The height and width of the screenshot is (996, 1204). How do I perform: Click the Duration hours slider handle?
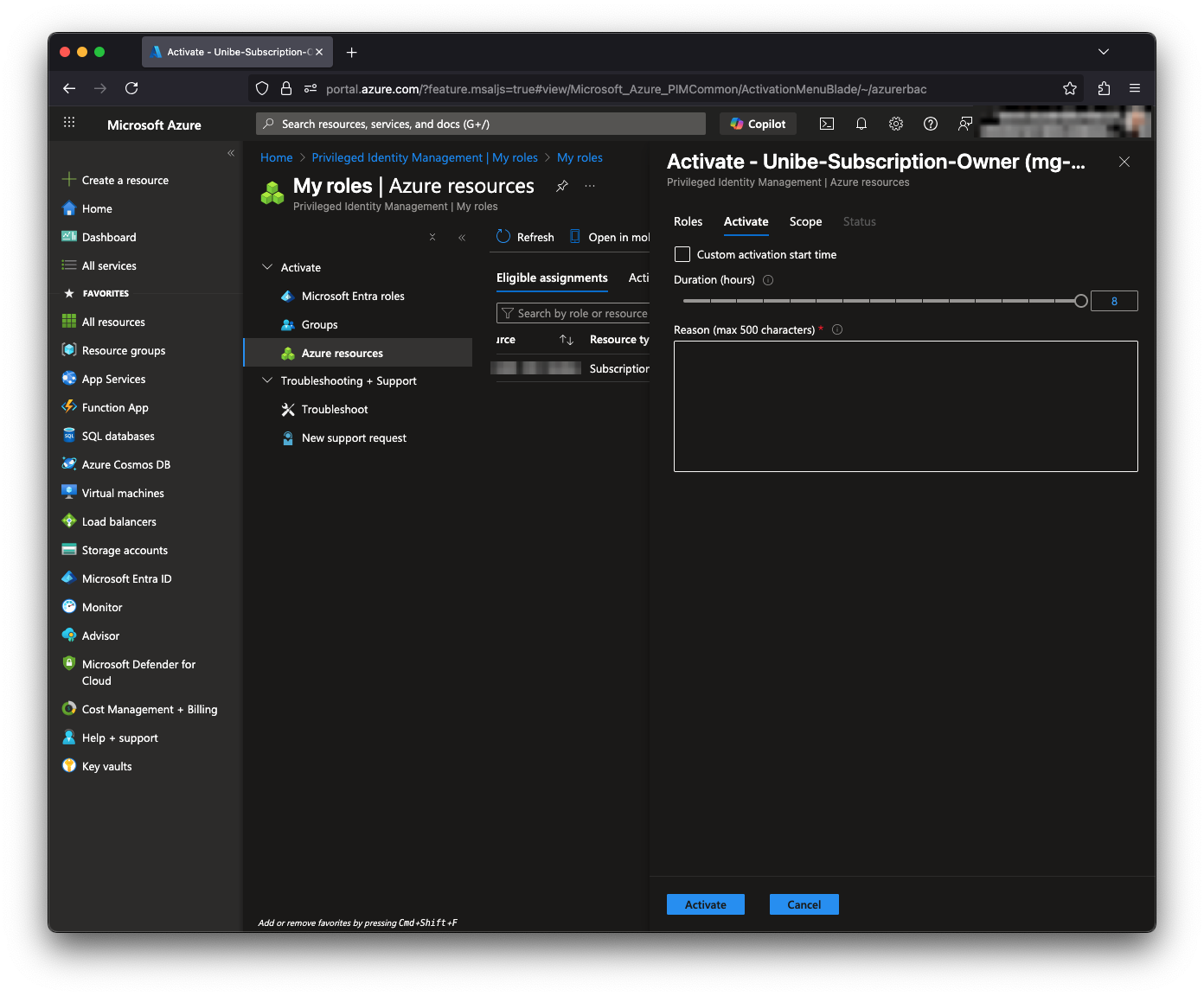(x=1080, y=301)
